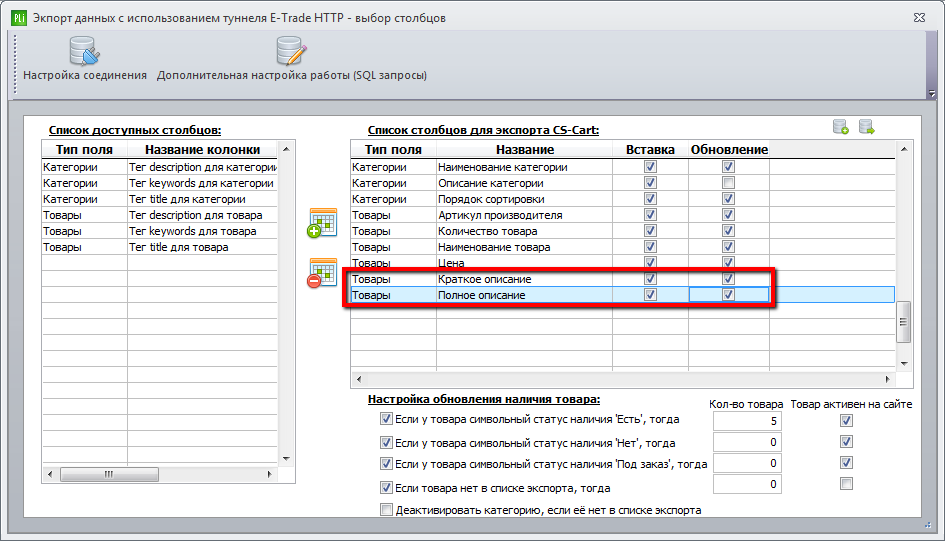Toggle Товар активен for 'Нет' status

click(x=847, y=442)
